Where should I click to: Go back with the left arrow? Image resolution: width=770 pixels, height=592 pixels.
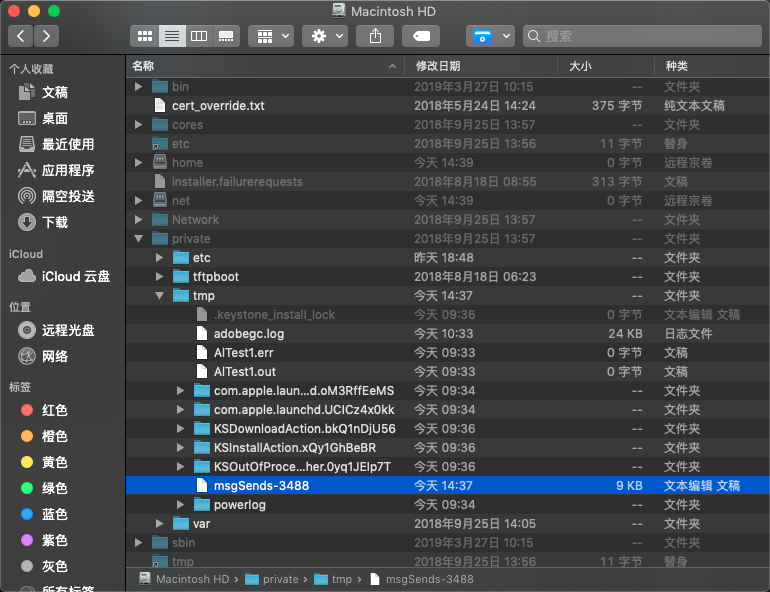click(x=21, y=36)
